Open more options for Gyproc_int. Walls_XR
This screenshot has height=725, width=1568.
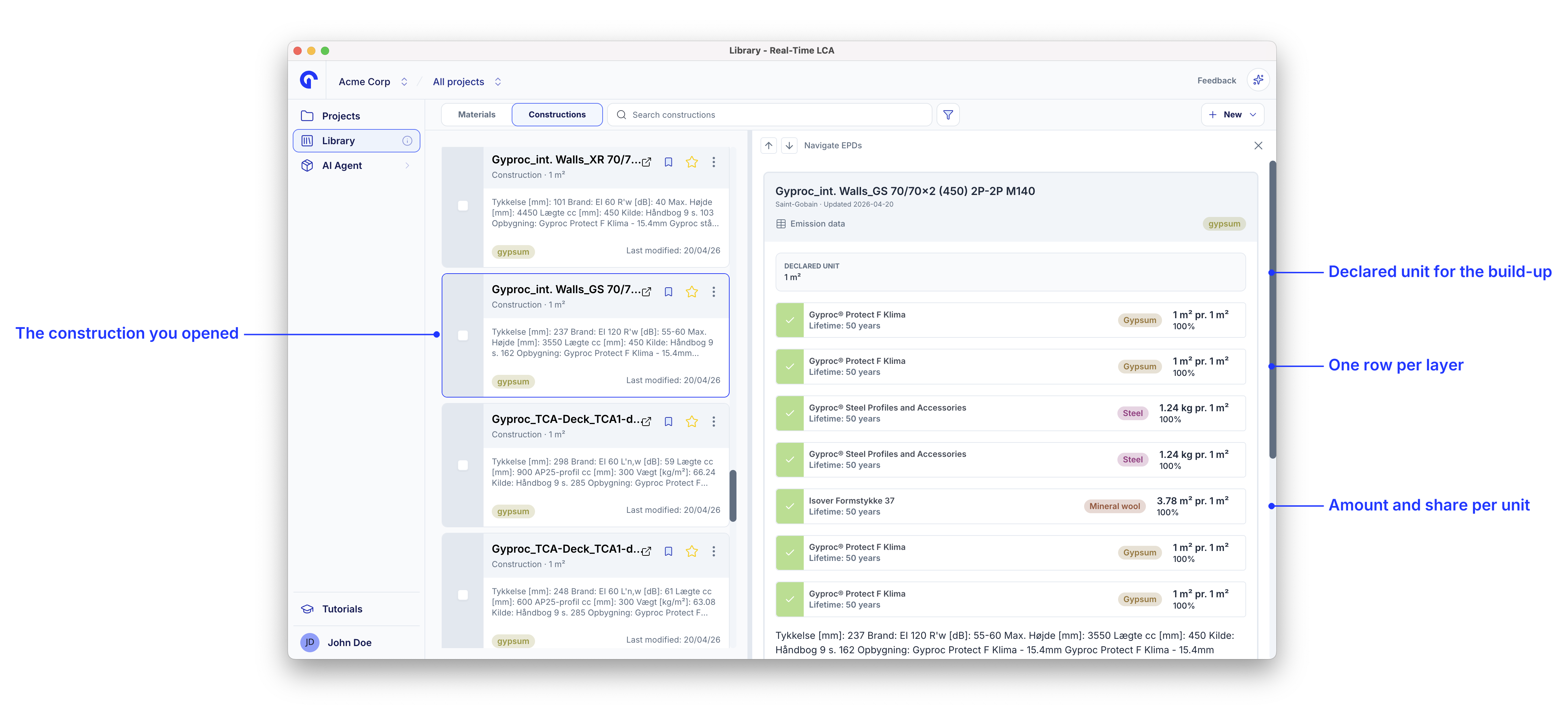713,162
